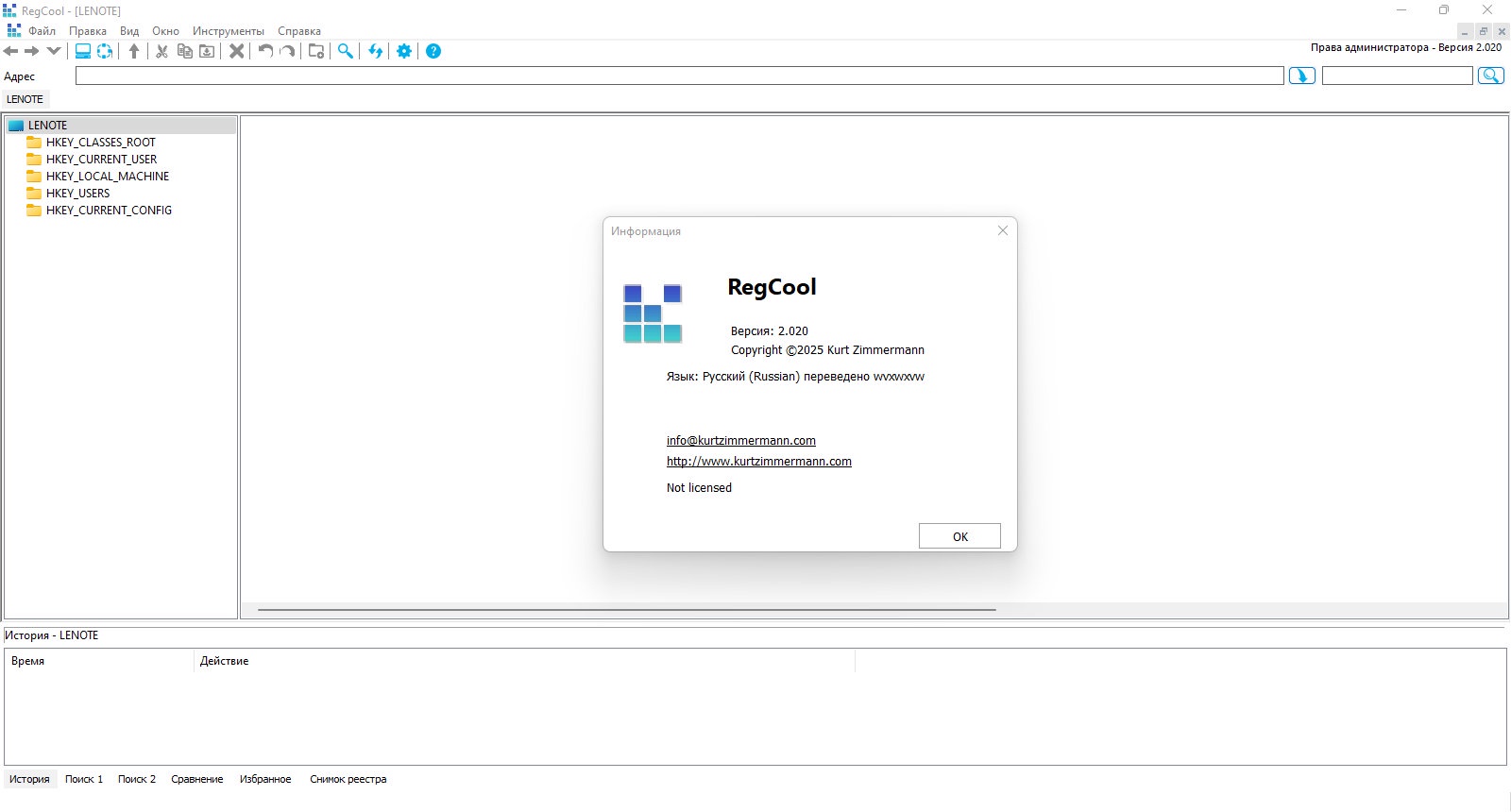Select HKEY_LOCAL_MACHINE in the tree

click(x=108, y=177)
